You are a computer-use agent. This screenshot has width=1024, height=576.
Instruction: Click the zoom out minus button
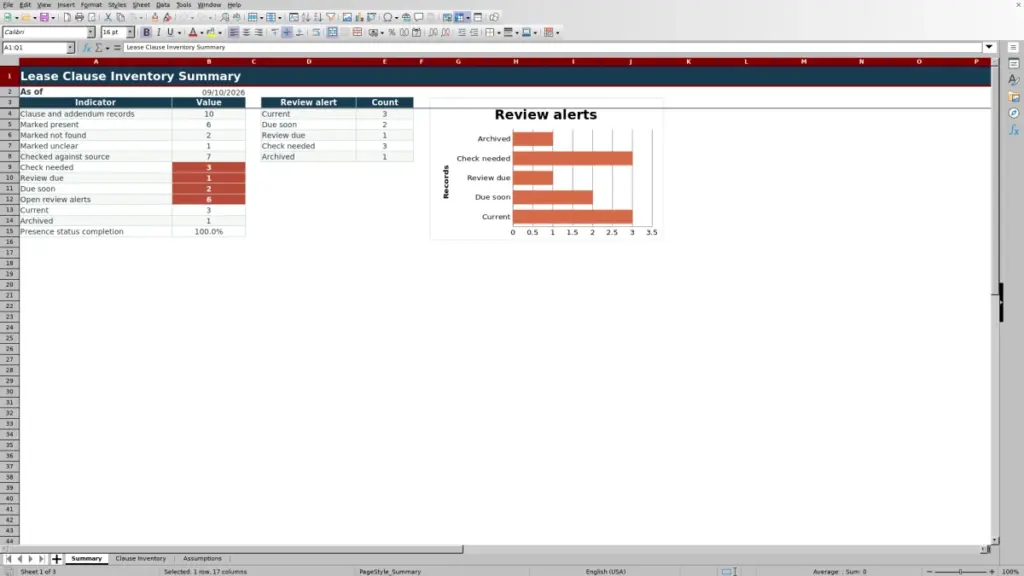pyautogui.click(x=929, y=571)
